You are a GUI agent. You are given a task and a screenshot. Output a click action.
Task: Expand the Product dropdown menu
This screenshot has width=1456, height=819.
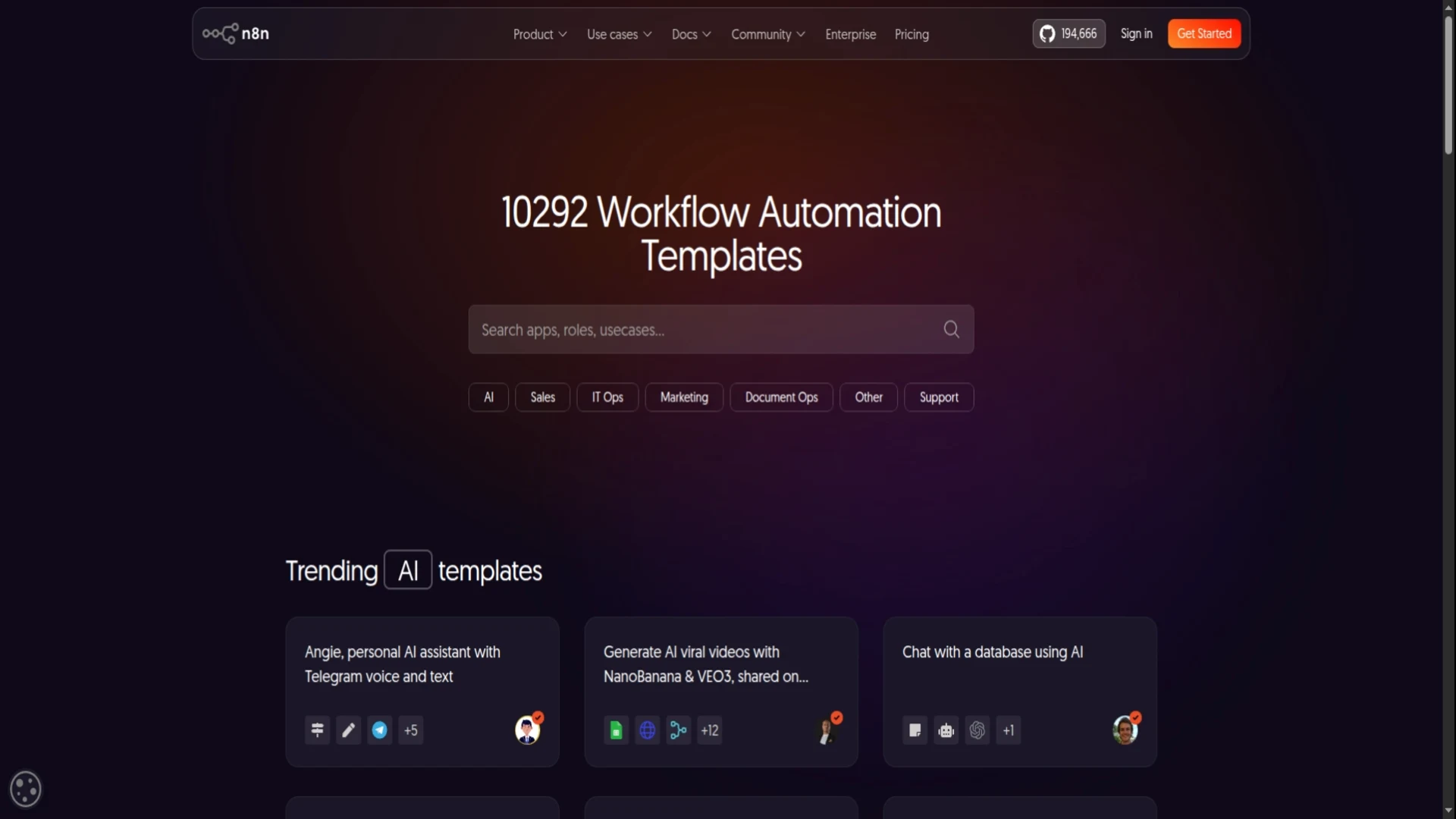tap(540, 34)
